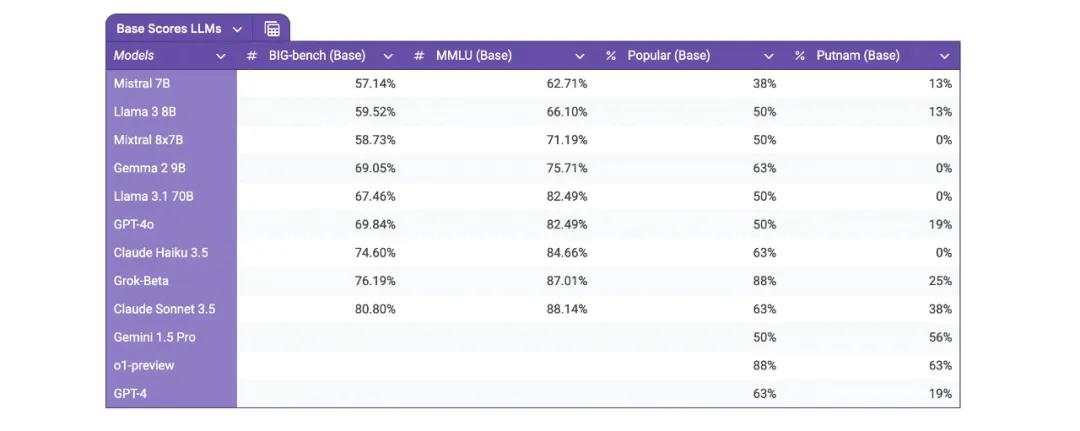Image resolution: width=1080 pixels, height=431 pixels.
Task: Expand the Models column menu chevron
Action: (220, 56)
